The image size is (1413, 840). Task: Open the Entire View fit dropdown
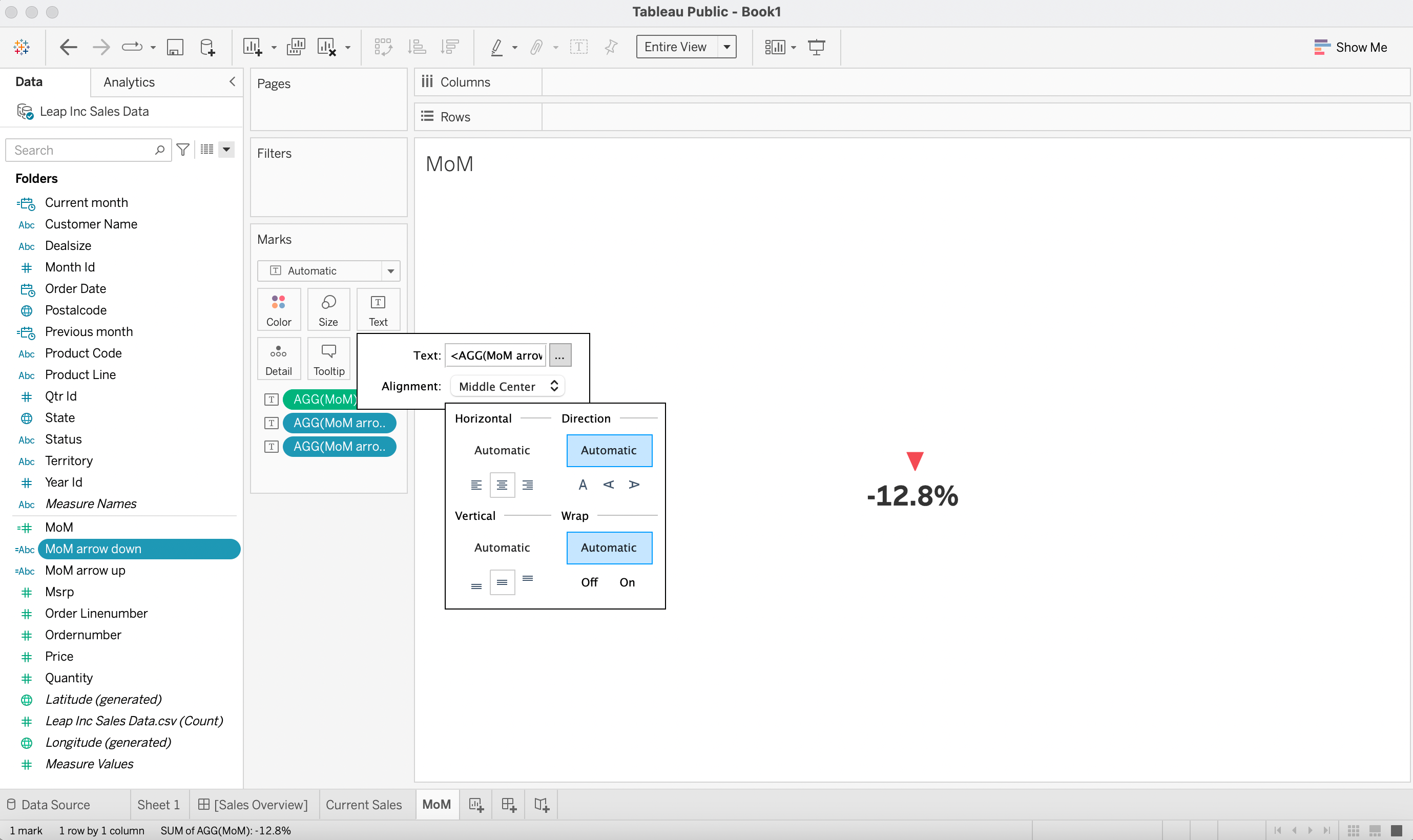[x=726, y=47]
